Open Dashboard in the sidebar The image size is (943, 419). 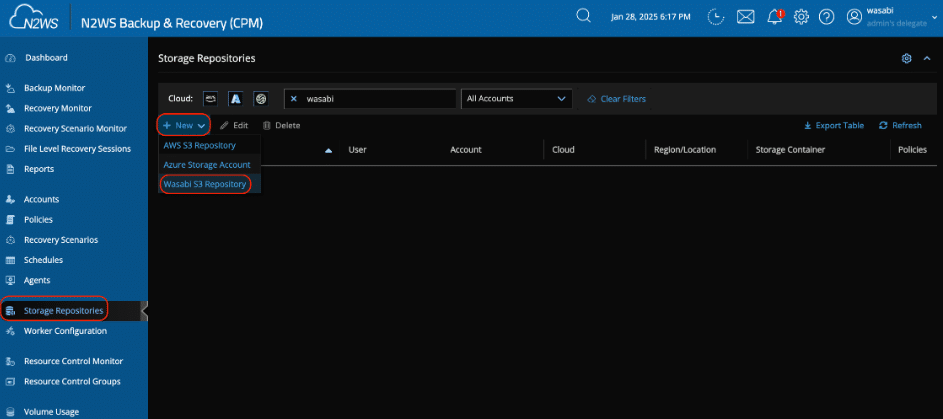click(46, 58)
